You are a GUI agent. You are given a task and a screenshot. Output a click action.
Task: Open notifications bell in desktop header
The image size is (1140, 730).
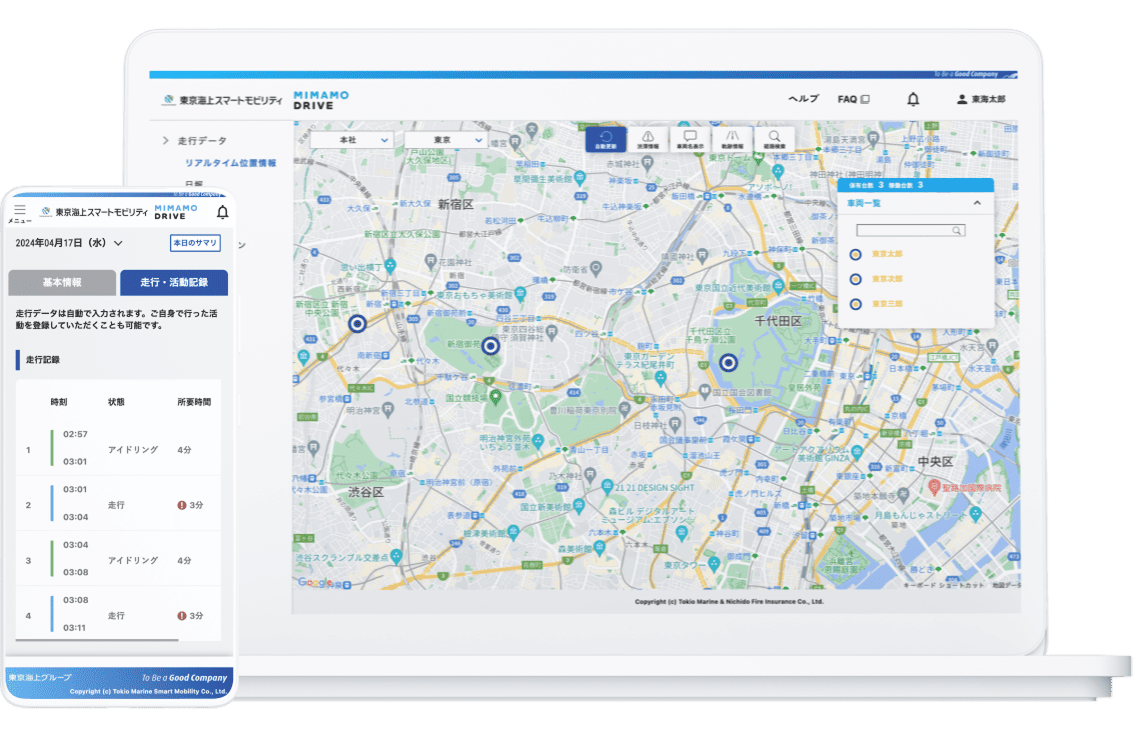click(x=913, y=99)
